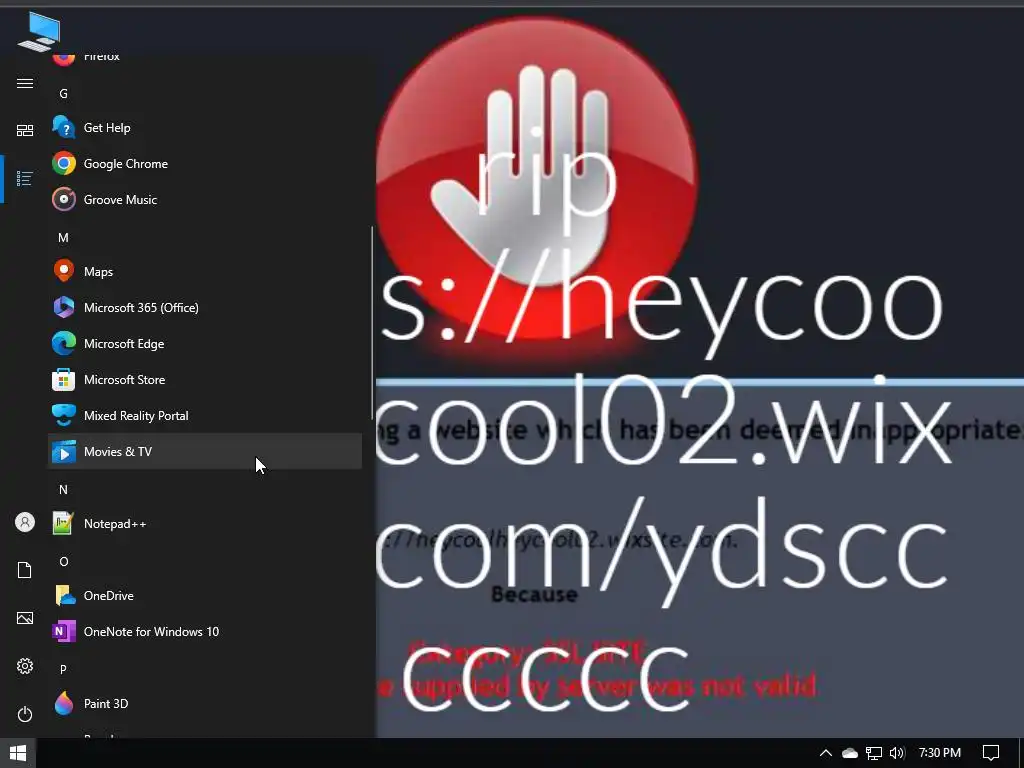Click the Windows Start button
The height and width of the screenshot is (768, 1024).
(18, 753)
